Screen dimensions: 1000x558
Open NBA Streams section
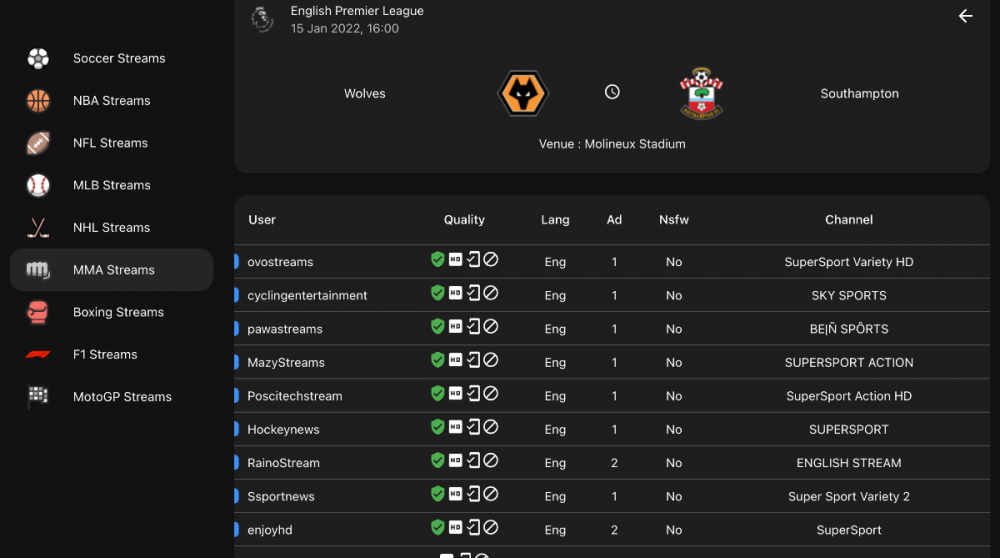(x=112, y=101)
